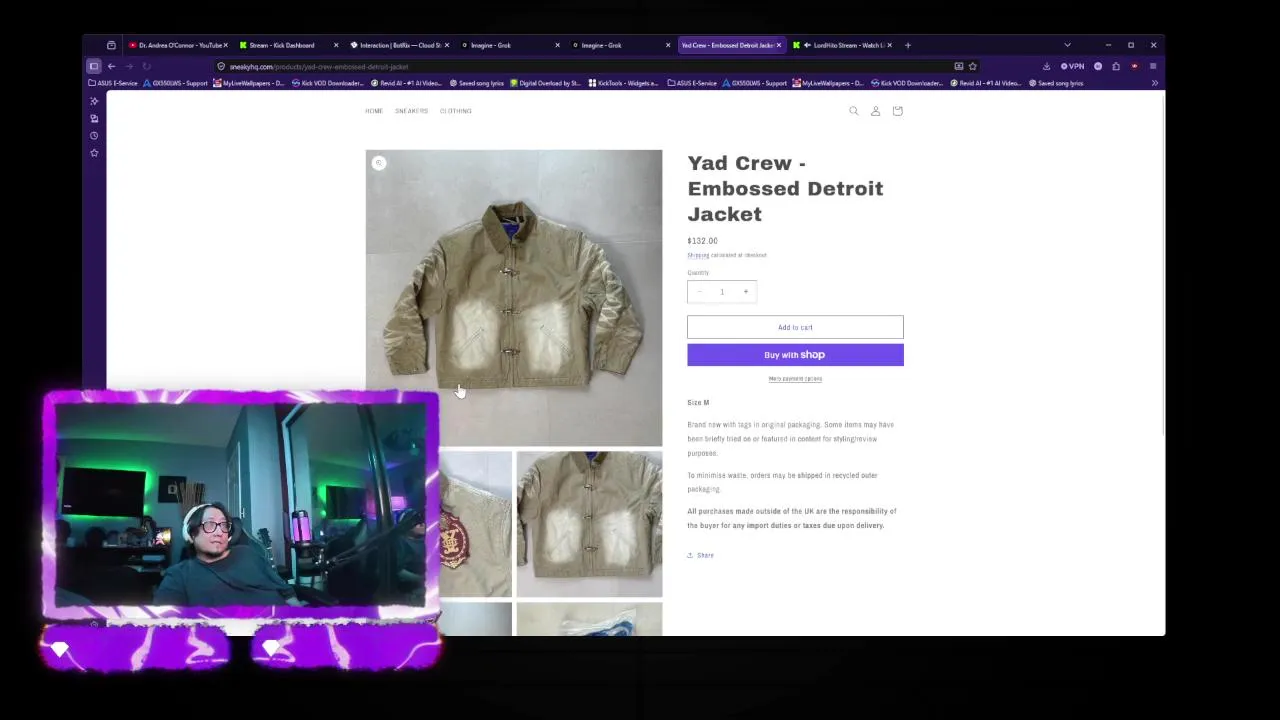This screenshot has height=720, width=1280.
Task: Open the Bookmarks star sidebar icon
Action: coord(94,153)
